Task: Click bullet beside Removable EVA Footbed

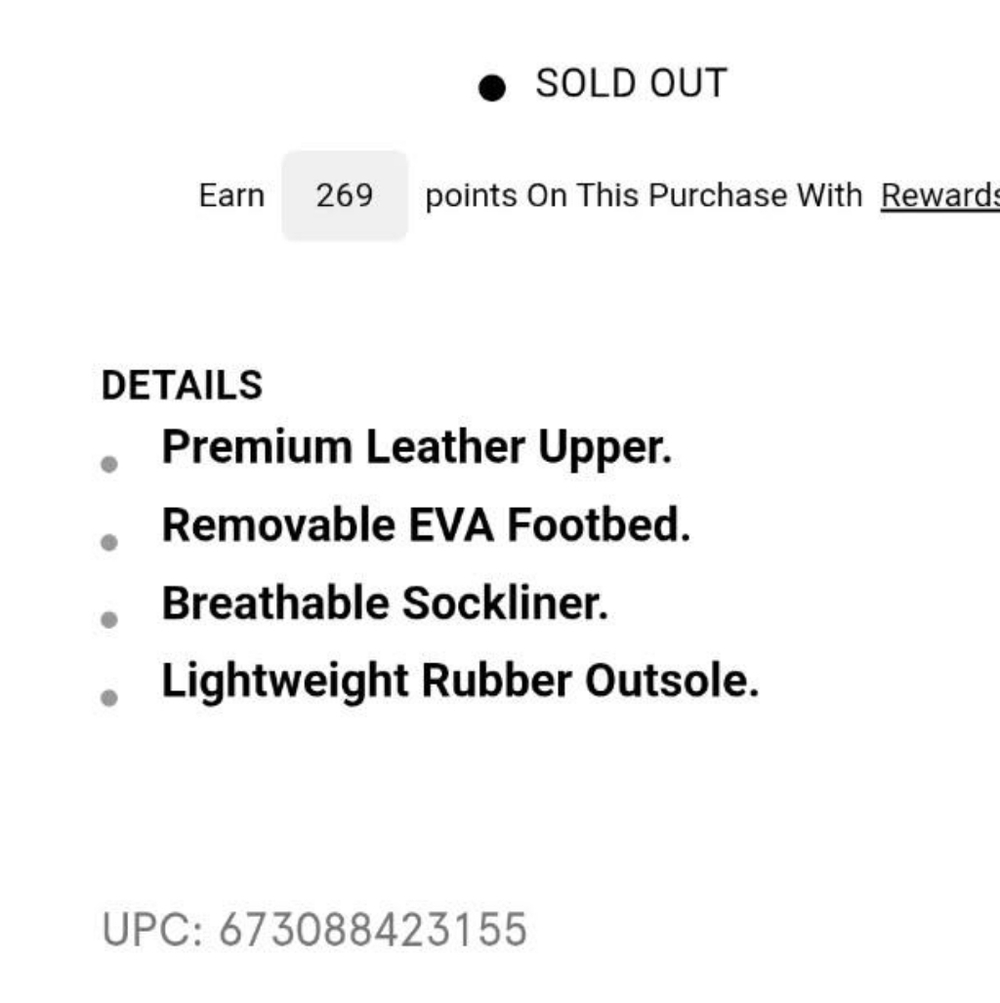Action: click(x=109, y=542)
